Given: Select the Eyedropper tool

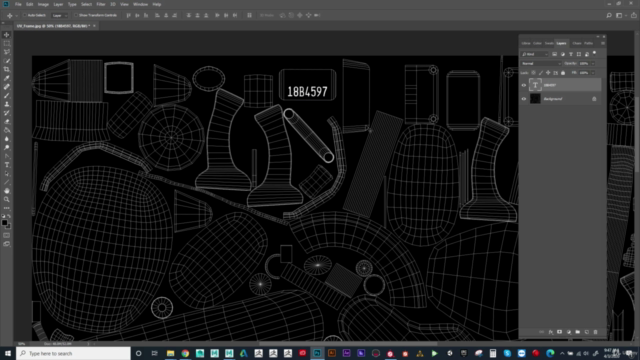Looking at the screenshot, I should point(7,78).
